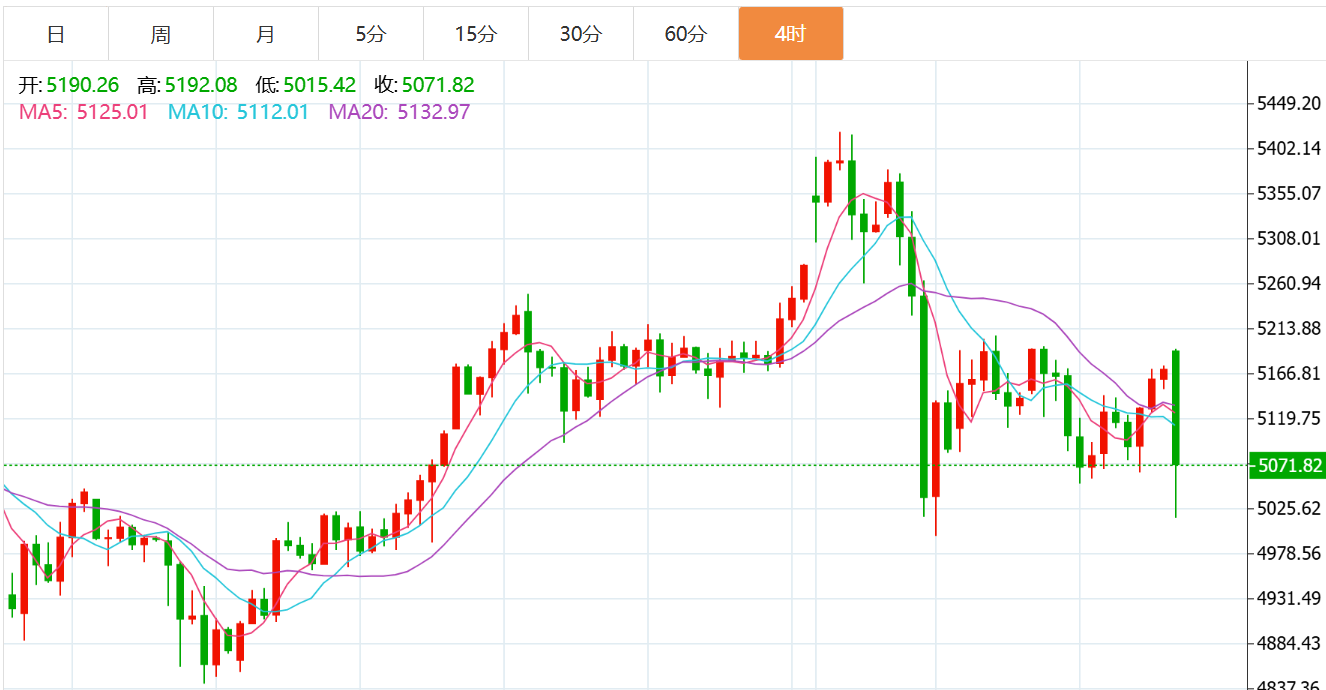1326x690 pixels.
Task: Open the 月 monthly chart tab
Action: coord(266,34)
